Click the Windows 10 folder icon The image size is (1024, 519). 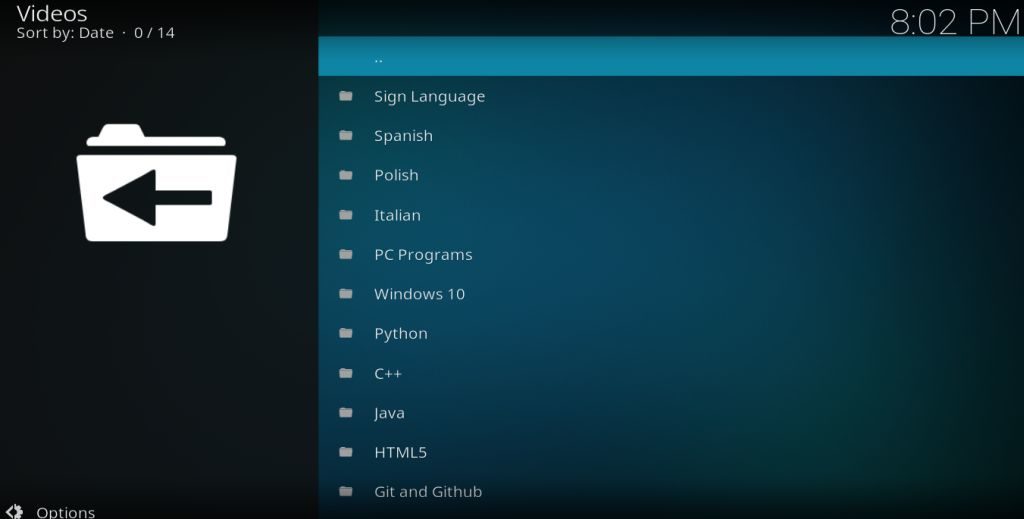[345, 294]
